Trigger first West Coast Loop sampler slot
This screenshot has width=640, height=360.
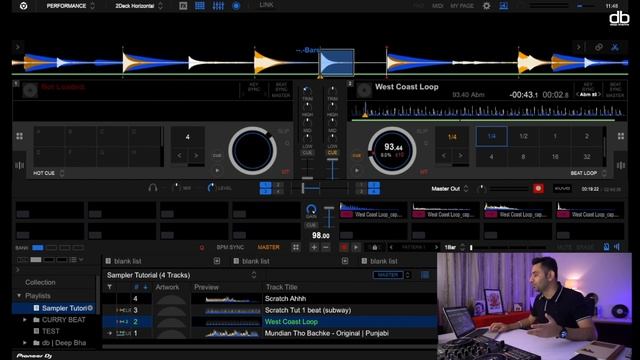click(373, 210)
